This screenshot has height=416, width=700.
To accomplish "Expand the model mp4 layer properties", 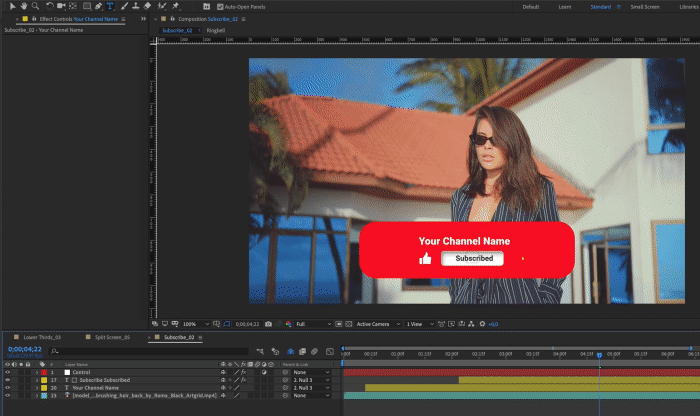I will click(37, 395).
